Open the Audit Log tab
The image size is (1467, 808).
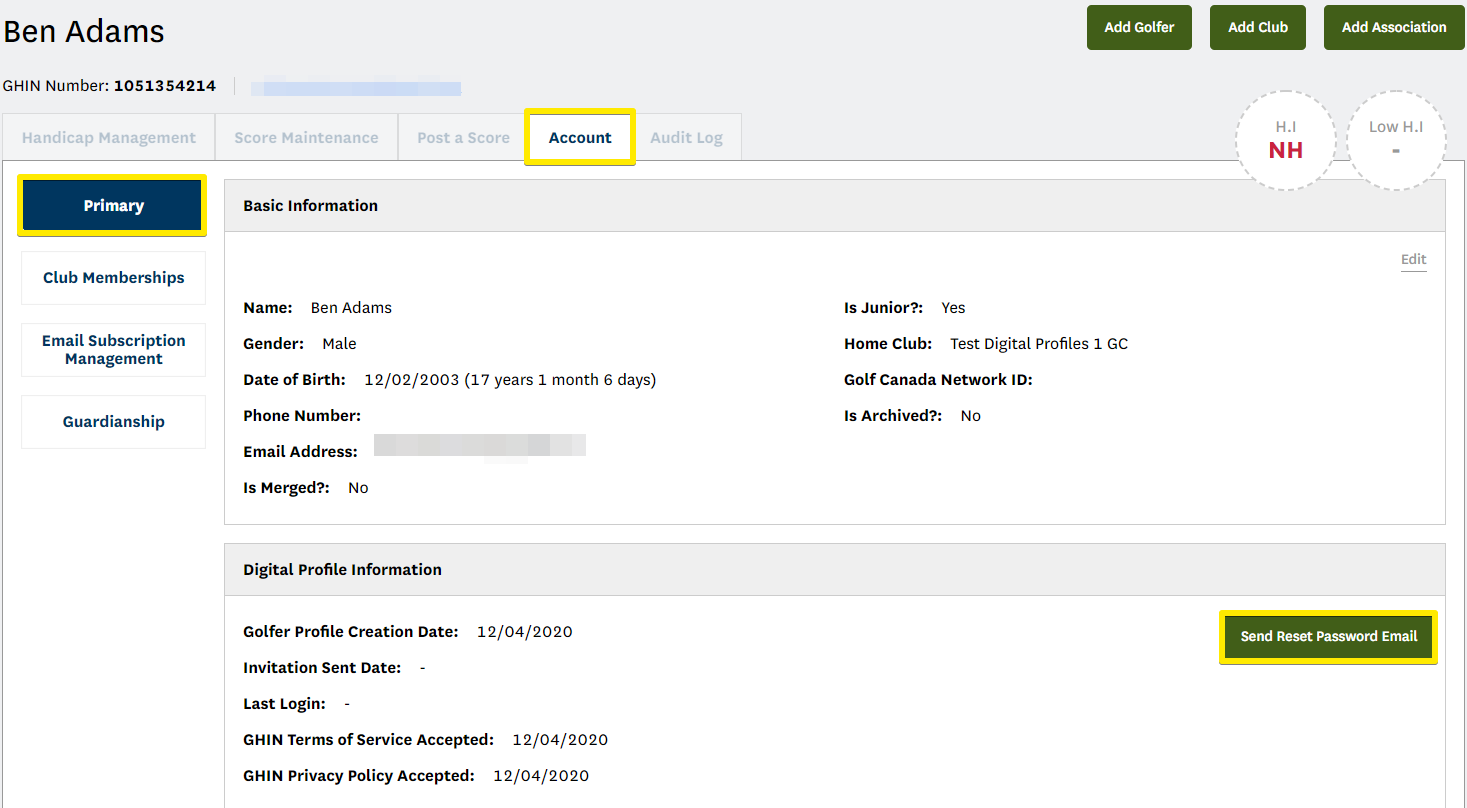[686, 137]
